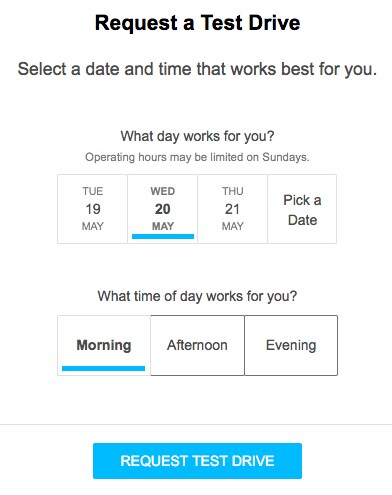Switch time of day to Evening
This screenshot has height=495, width=392.
(291, 345)
